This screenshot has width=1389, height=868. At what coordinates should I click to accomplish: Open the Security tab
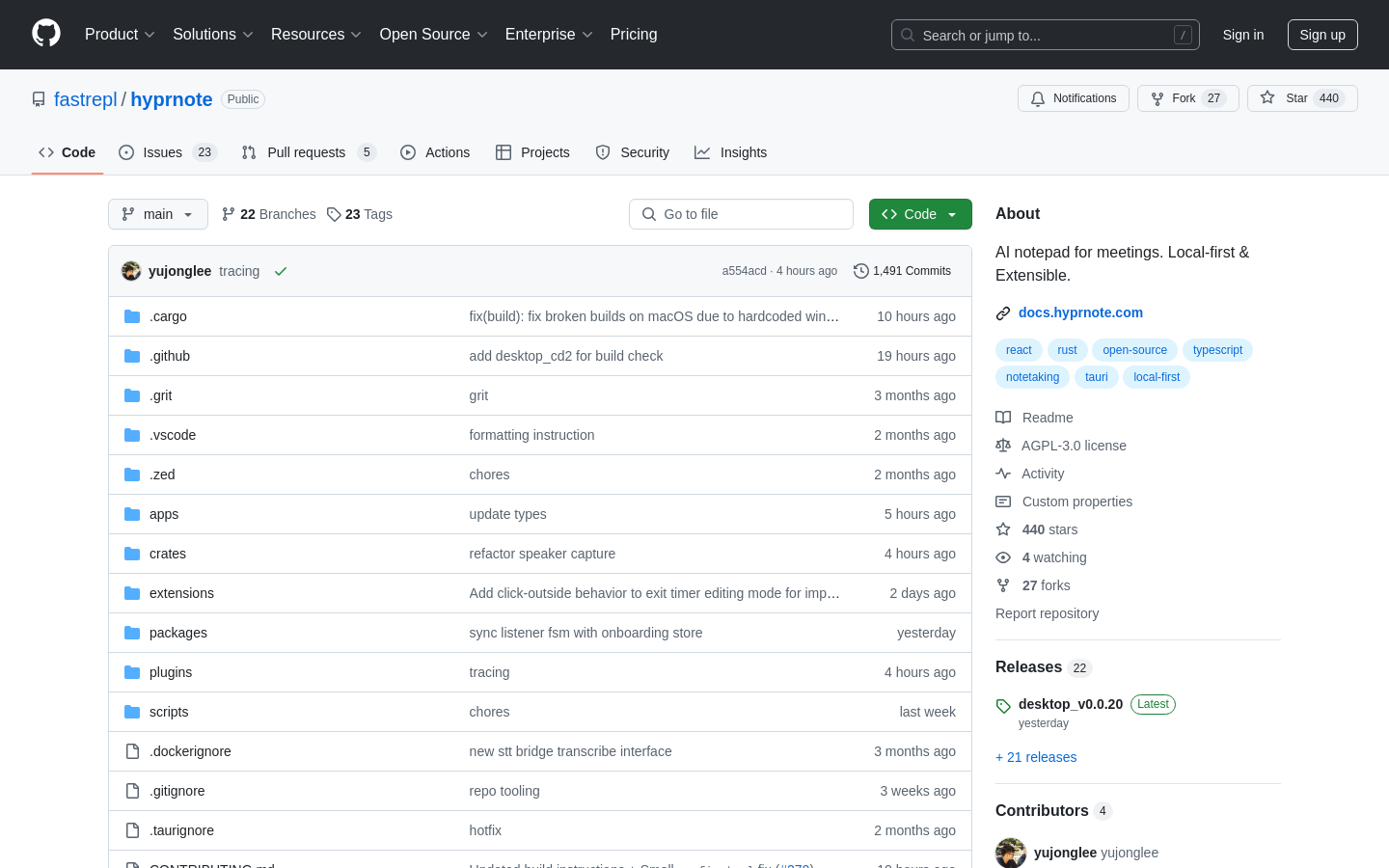tap(633, 152)
